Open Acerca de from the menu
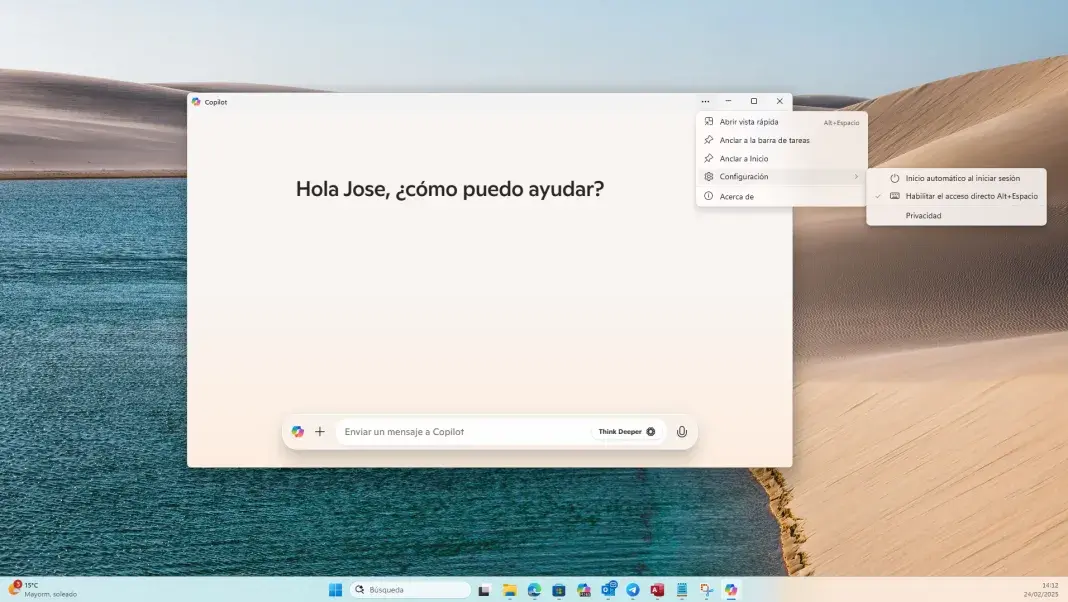The height and width of the screenshot is (602, 1068). (736, 196)
